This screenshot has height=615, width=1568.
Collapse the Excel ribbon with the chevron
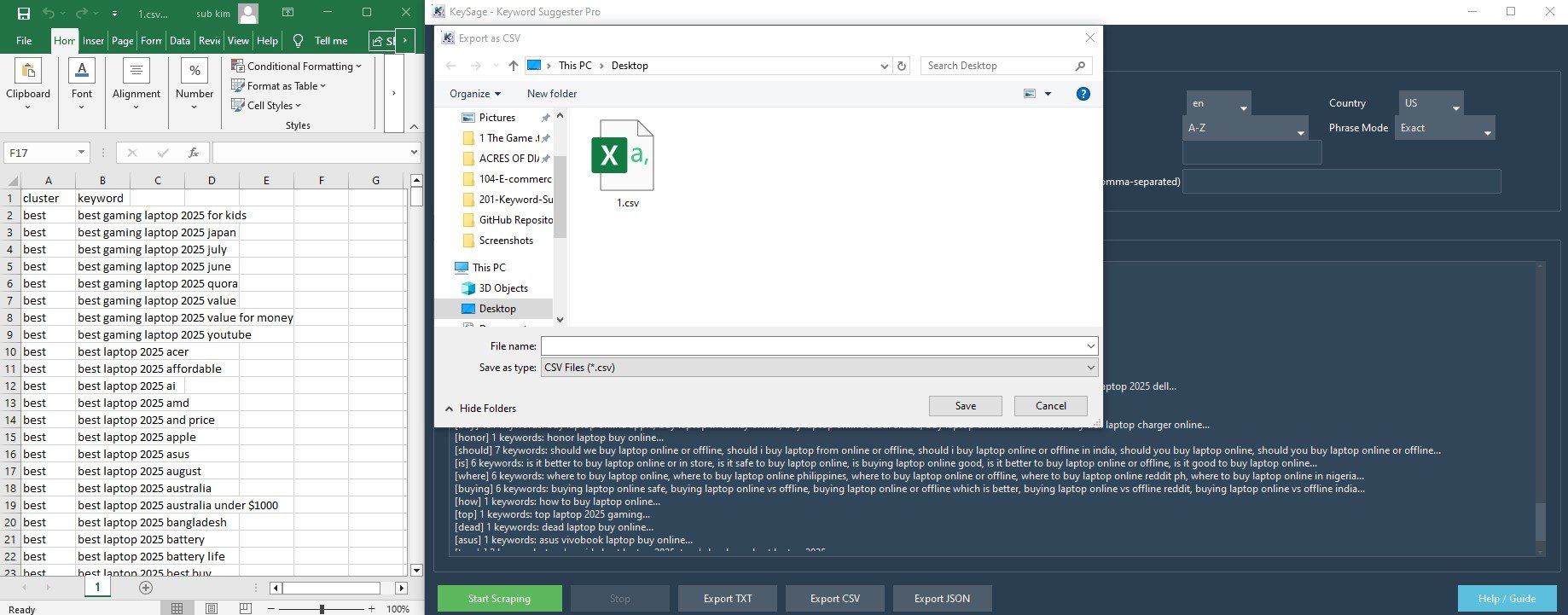[x=414, y=126]
